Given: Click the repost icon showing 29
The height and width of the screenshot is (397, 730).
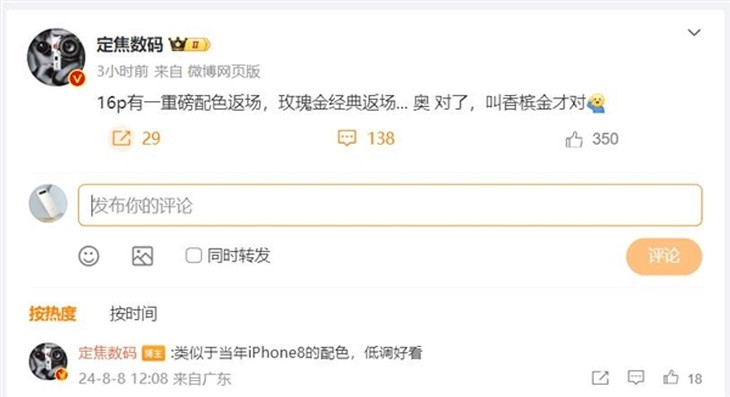Looking at the screenshot, I should click(121, 138).
